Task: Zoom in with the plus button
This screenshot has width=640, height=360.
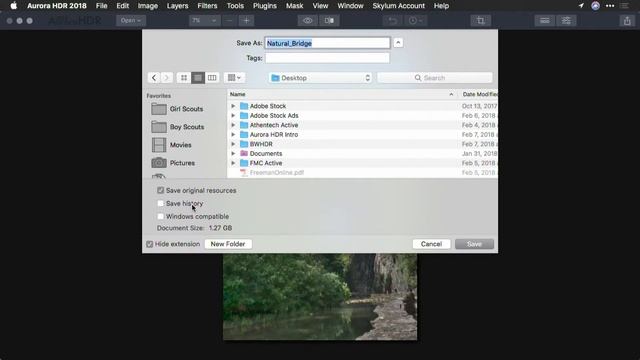Action: tap(246, 20)
